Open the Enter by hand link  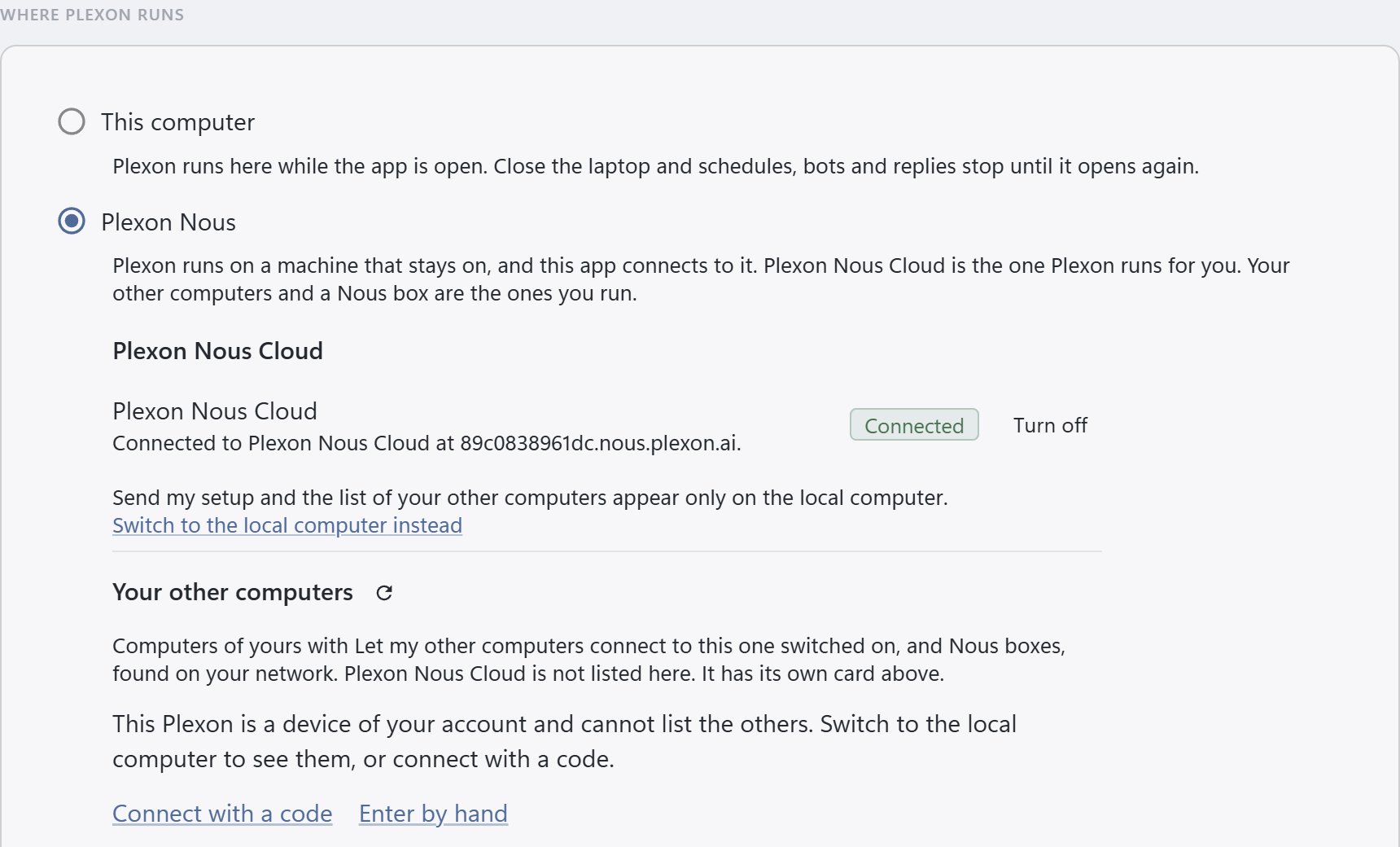coord(433,814)
